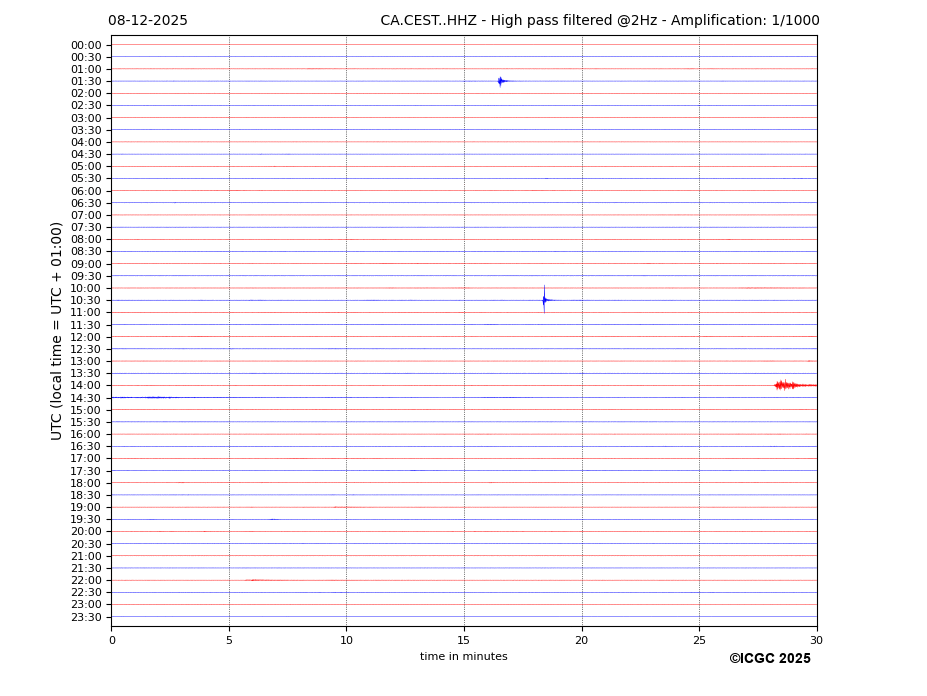This screenshot has height=696, width=927.
Task: Click the blue spike on the 10:30 trace
Action: click(x=544, y=299)
